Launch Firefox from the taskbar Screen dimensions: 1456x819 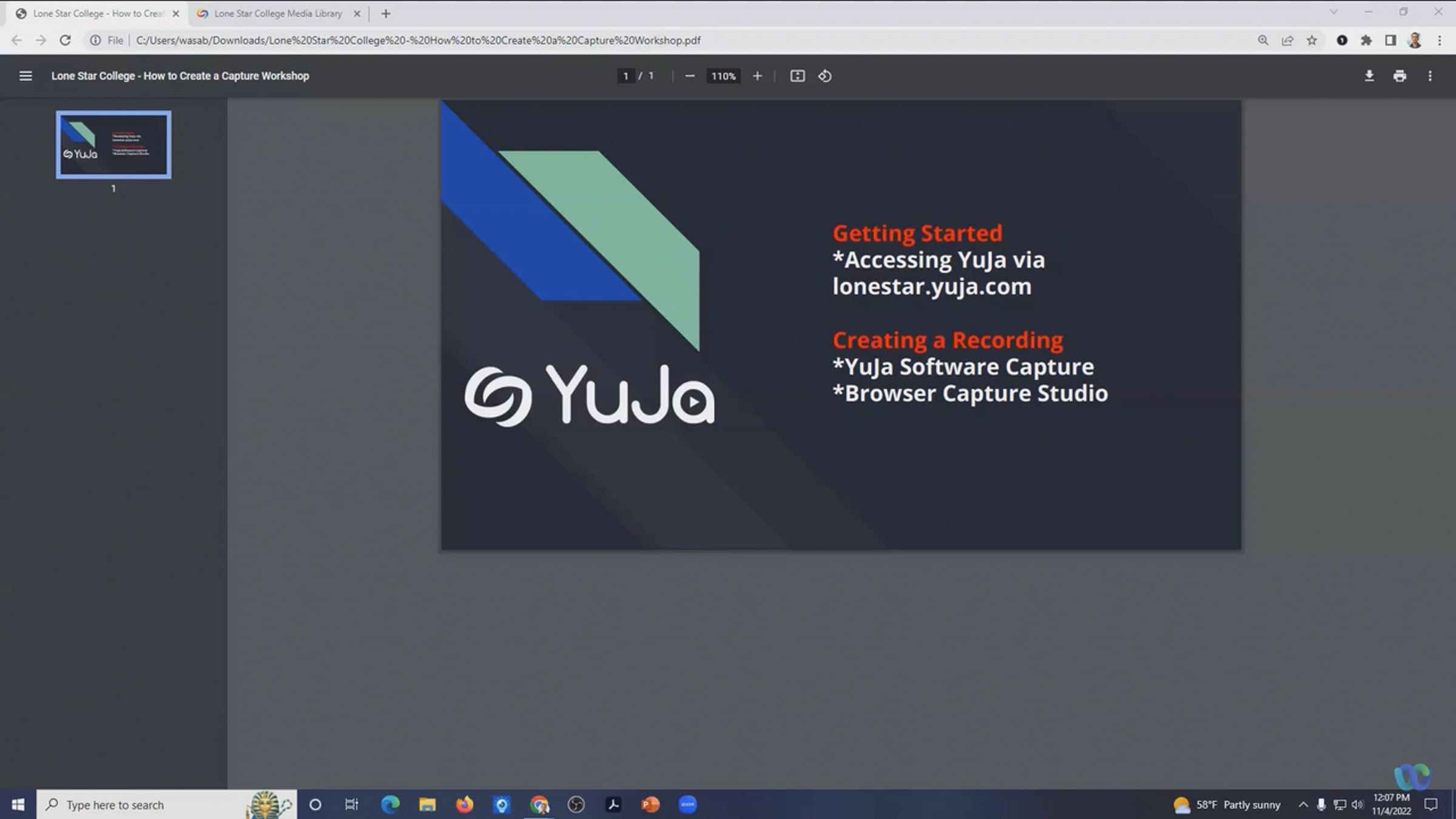tap(465, 804)
